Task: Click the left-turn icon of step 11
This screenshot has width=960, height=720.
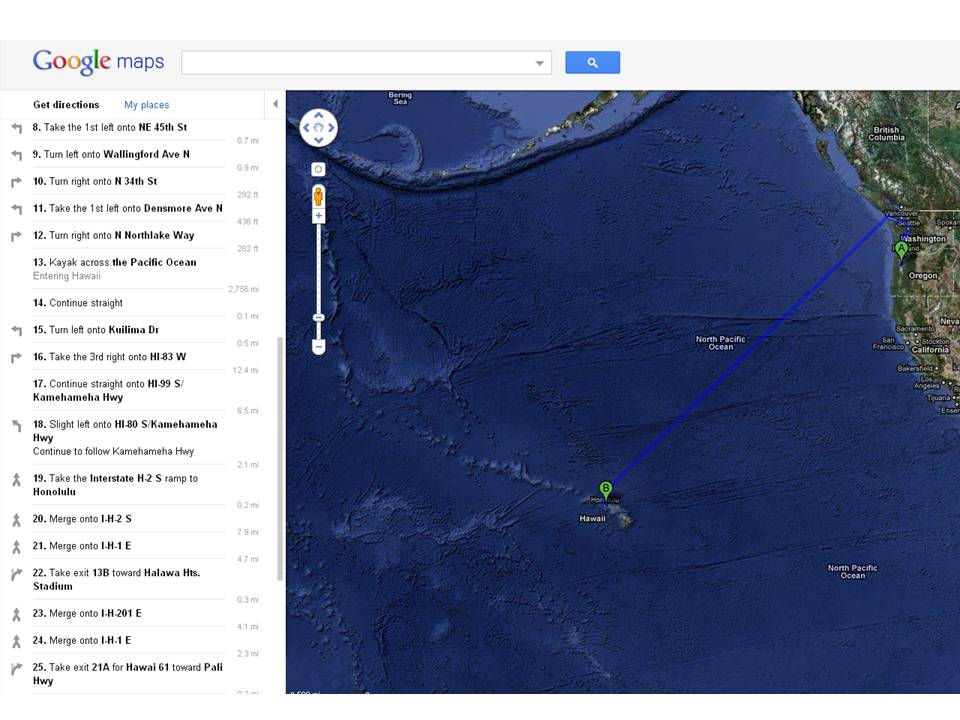Action: (17, 209)
